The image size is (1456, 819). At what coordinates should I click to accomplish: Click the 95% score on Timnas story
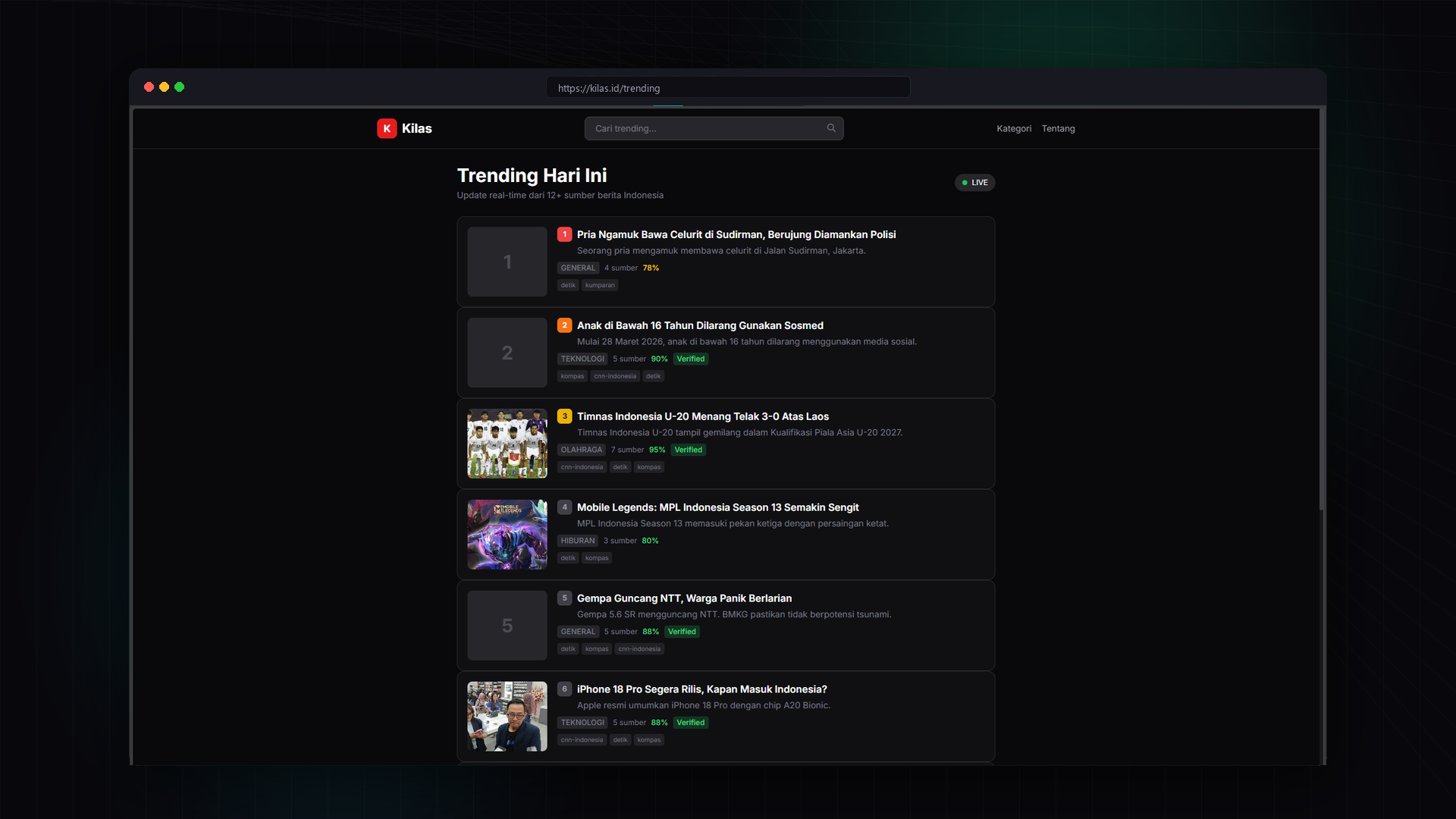click(x=657, y=450)
